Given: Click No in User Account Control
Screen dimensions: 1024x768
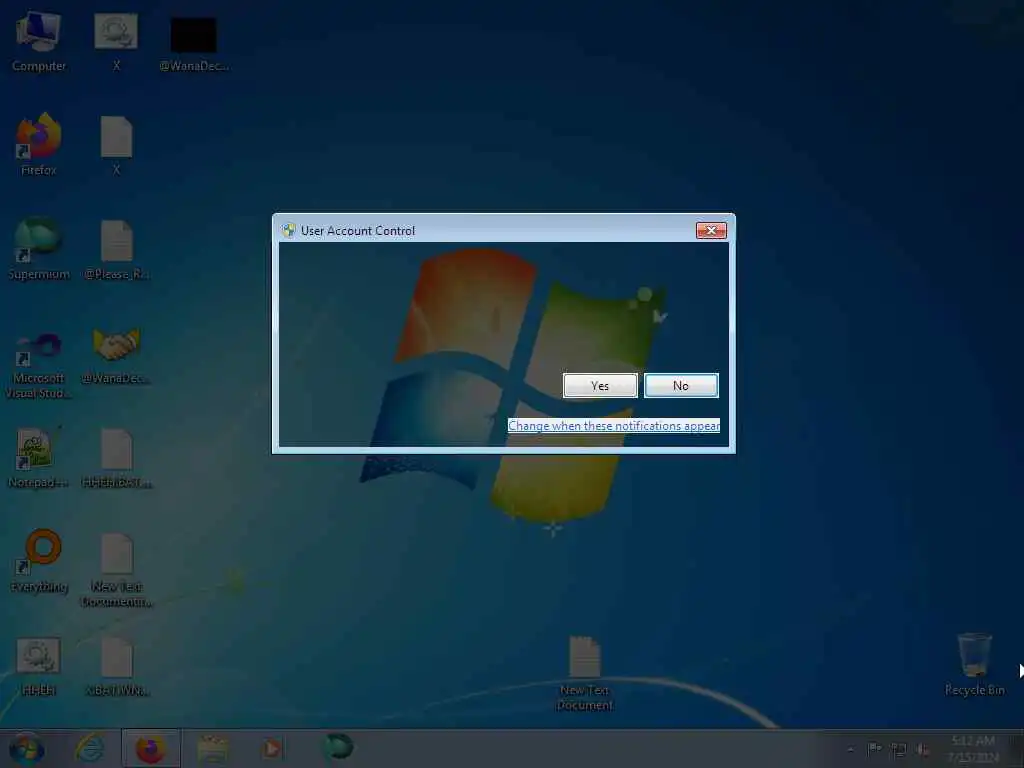Looking at the screenshot, I should pyautogui.click(x=681, y=385).
